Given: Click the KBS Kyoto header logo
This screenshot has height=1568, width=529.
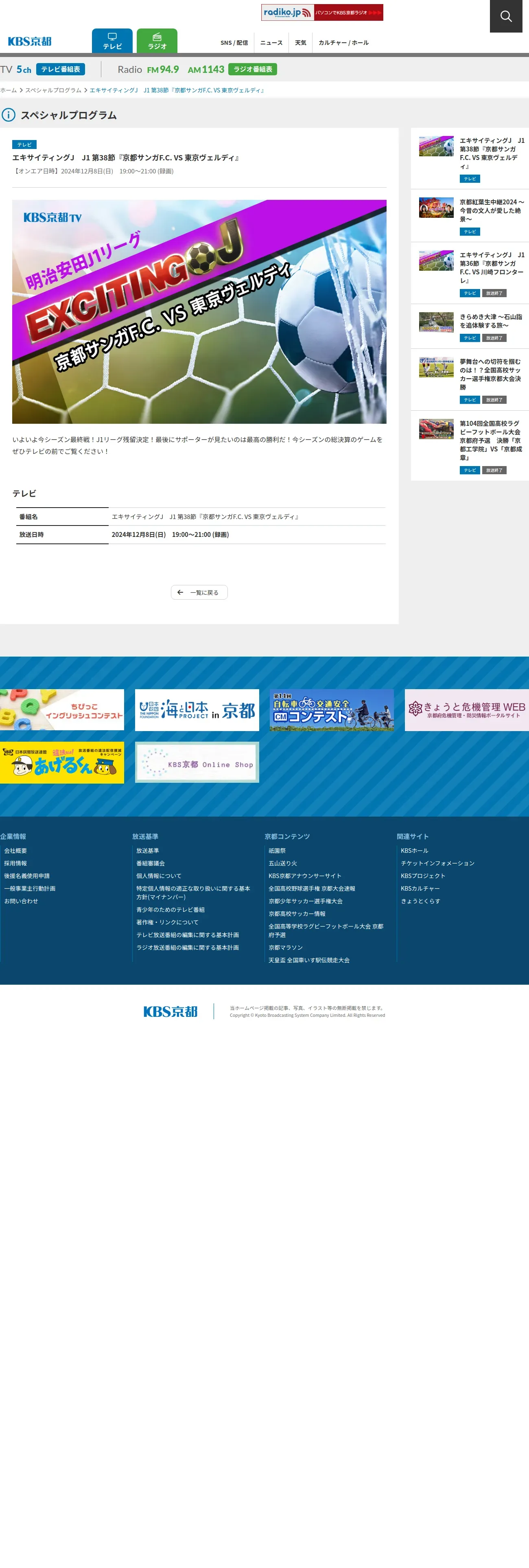Looking at the screenshot, I should 30,42.
